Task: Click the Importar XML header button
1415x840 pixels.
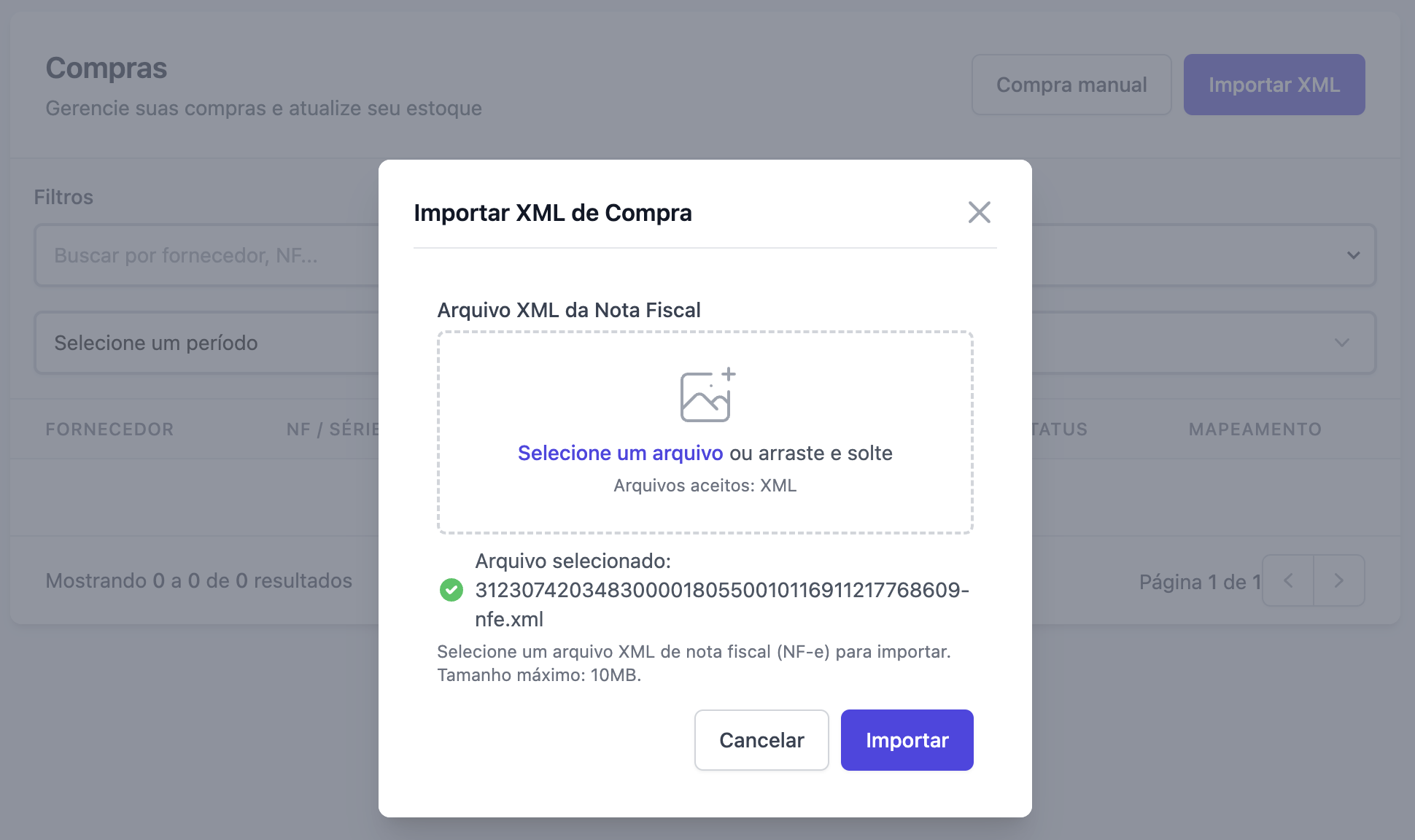Action: (x=1273, y=85)
